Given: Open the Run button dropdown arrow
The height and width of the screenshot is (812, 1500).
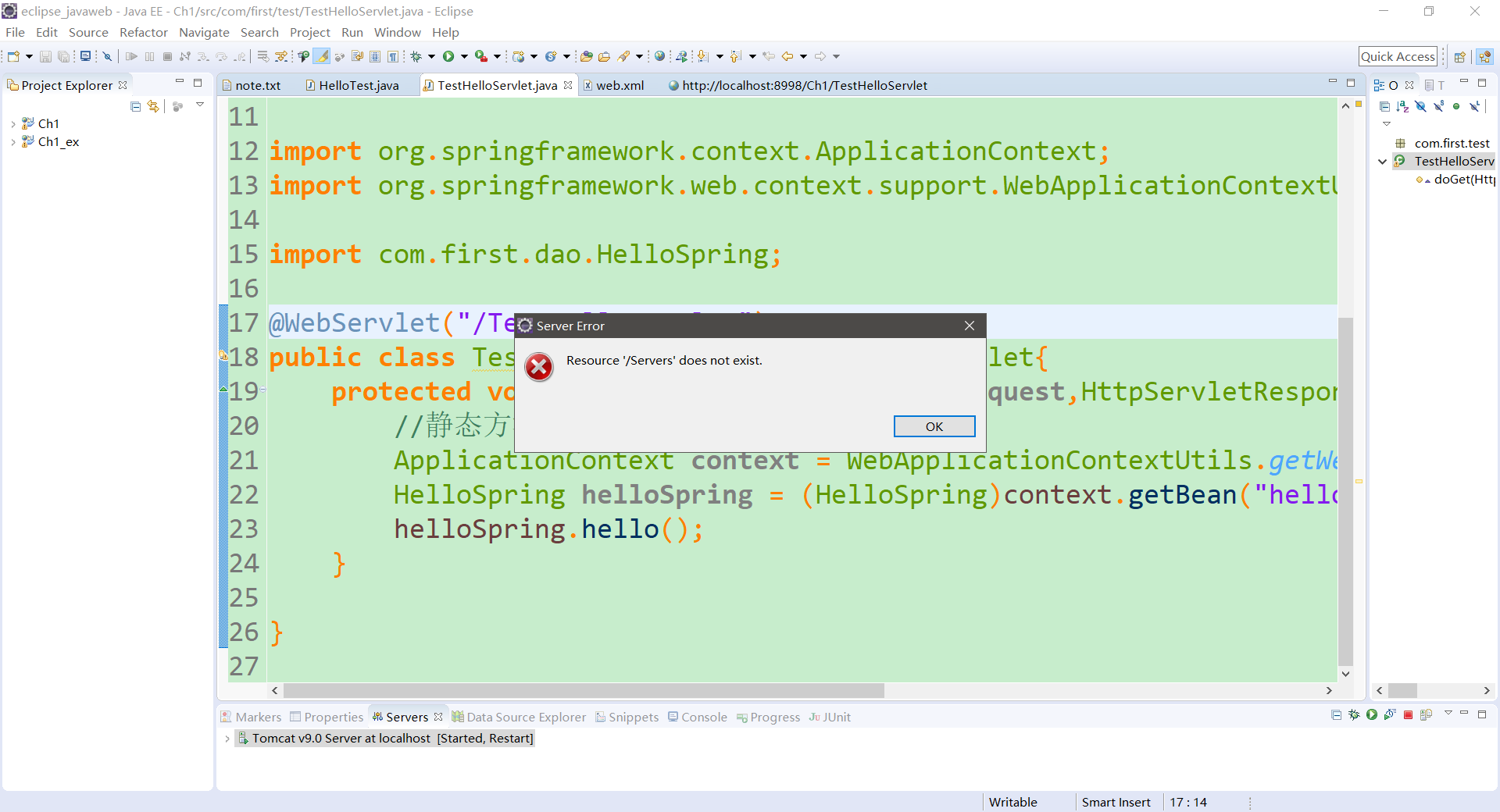Looking at the screenshot, I should click(464, 56).
